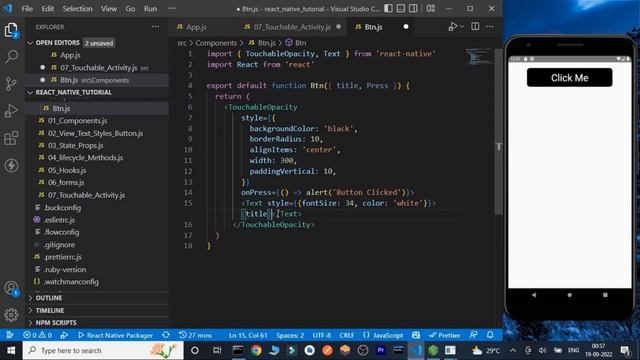Change encoding via UTF-8 status item

[322, 336]
